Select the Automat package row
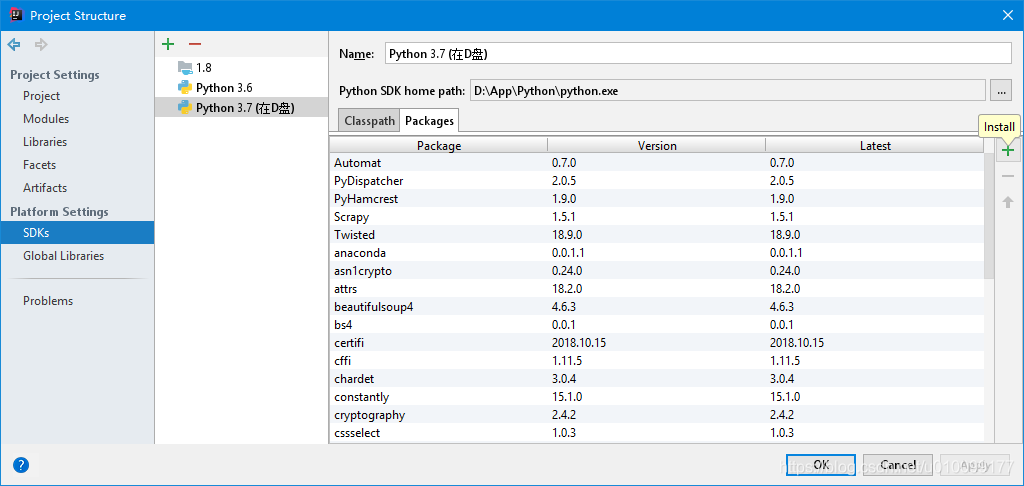The image size is (1024, 486). coord(656,163)
